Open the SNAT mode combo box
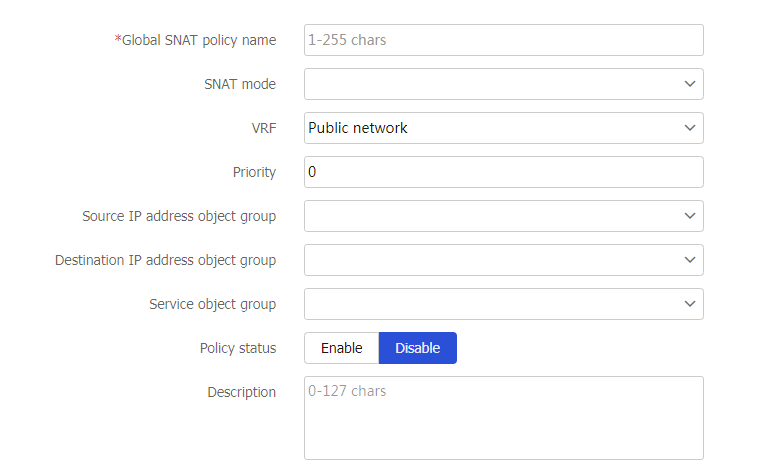 [x=490, y=84]
